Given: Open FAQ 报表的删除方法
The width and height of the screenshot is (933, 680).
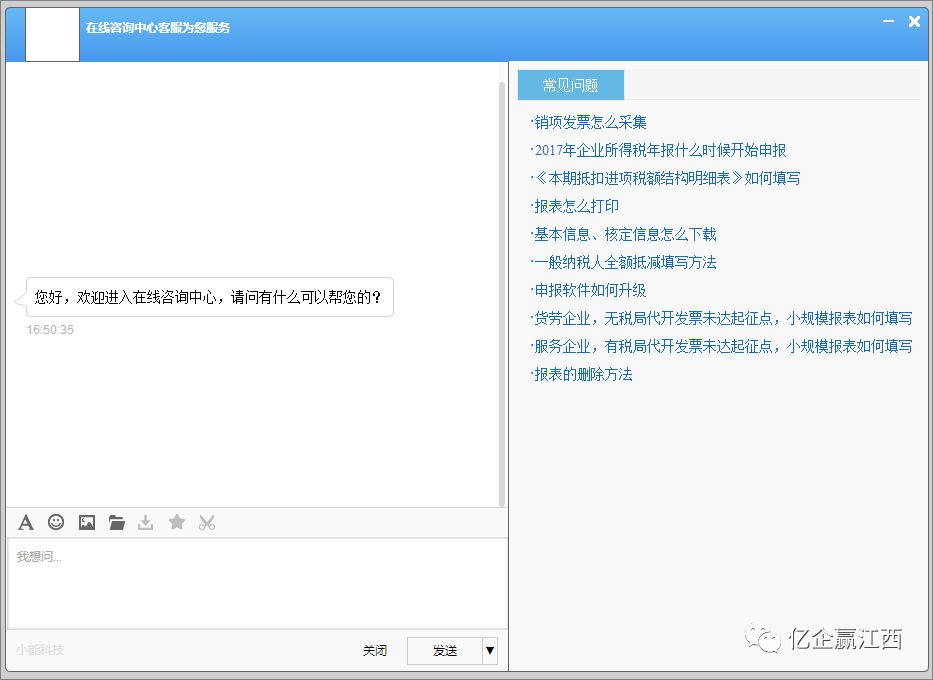Looking at the screenshot, I should tap(581, 374).
